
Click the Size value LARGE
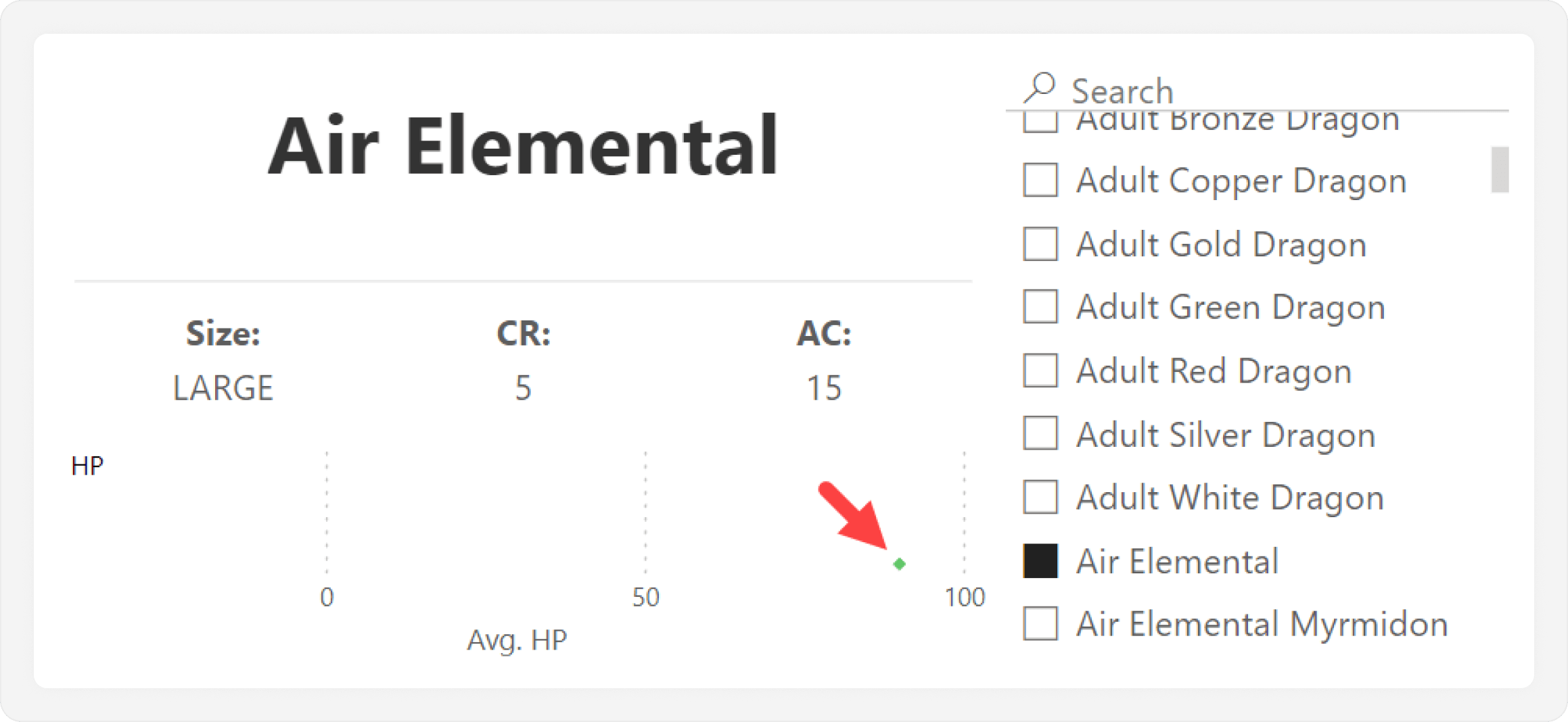(223, 388)
